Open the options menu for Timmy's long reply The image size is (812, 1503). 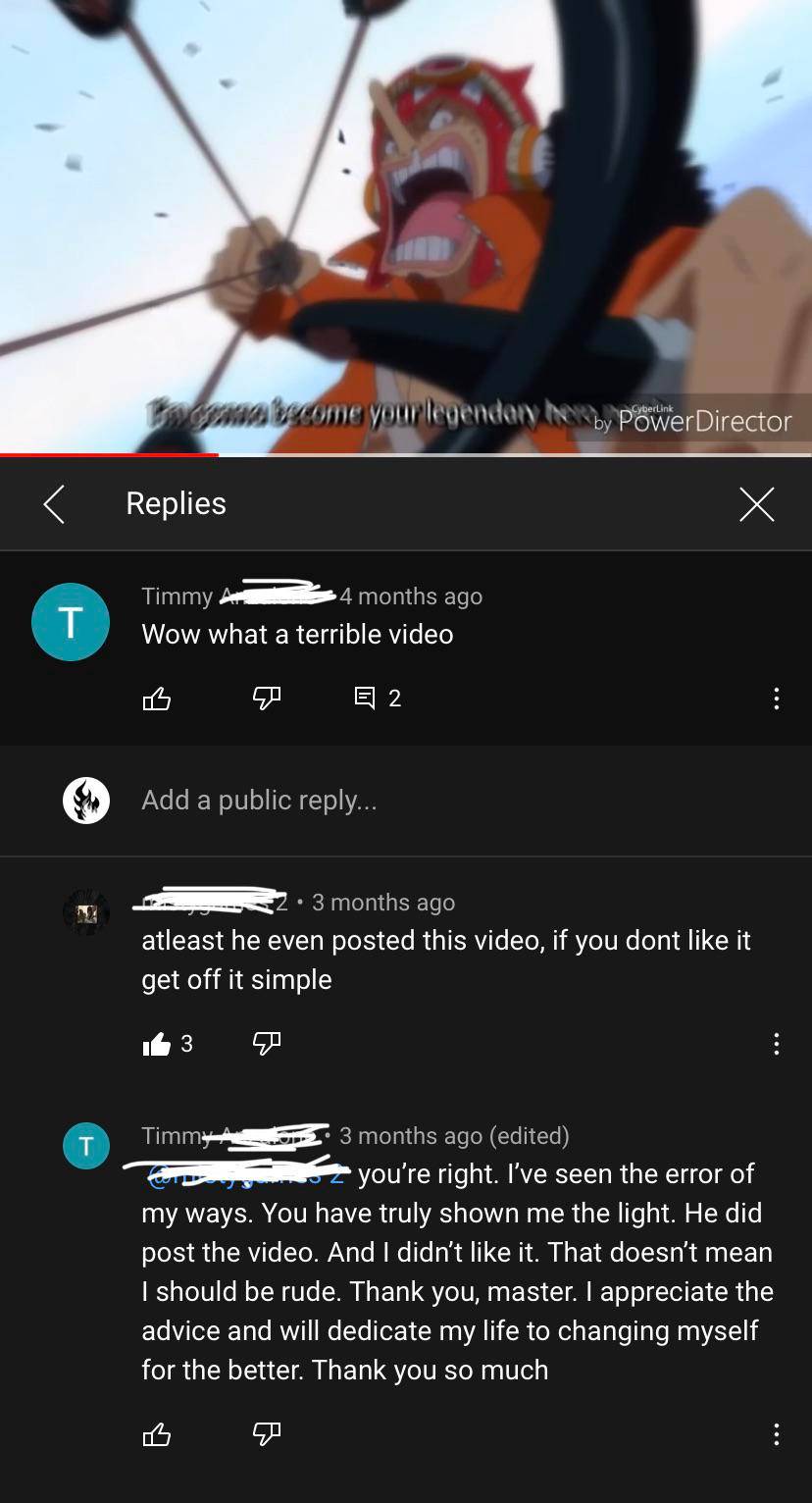(x=776, y=1435)
